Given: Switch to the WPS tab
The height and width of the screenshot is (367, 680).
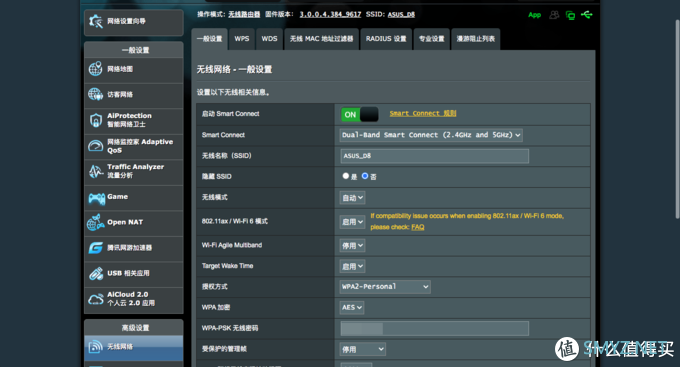Looking at the screenshot, I should coord(242,39).
